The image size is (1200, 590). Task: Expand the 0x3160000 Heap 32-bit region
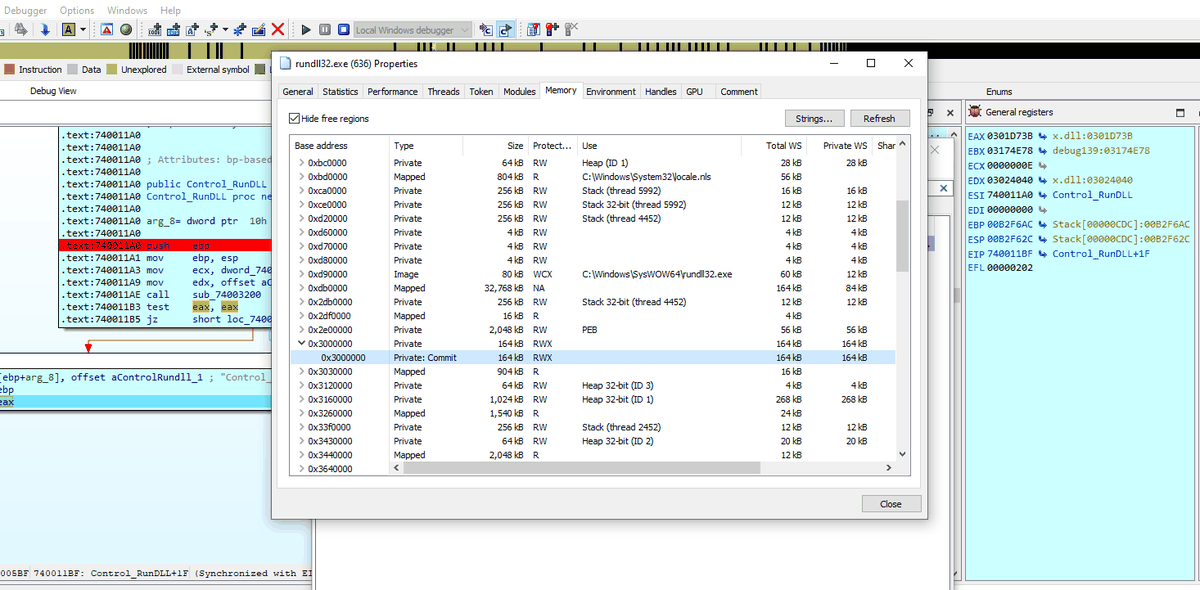[301, 399]
